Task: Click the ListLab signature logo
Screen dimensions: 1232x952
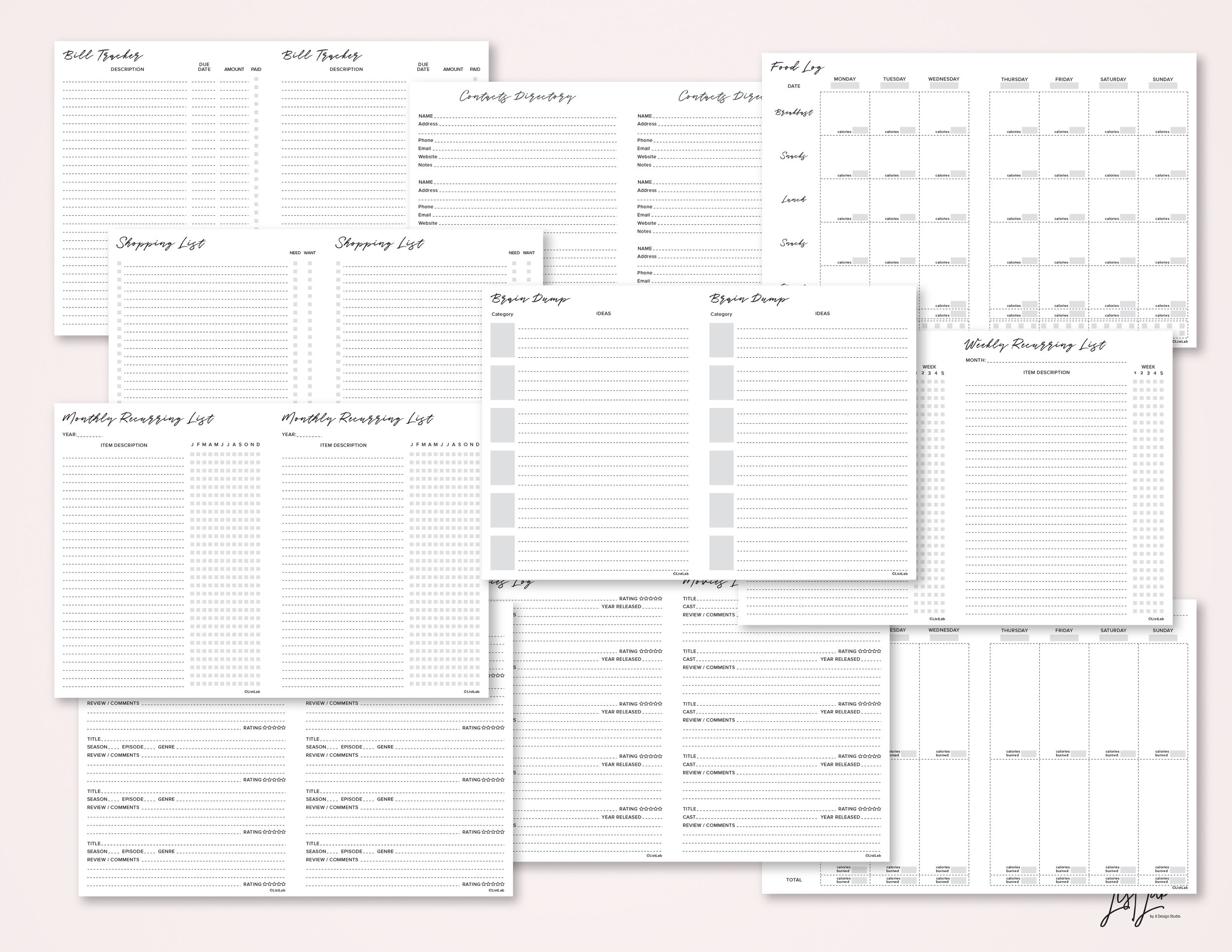Action: pos(1134,909)
